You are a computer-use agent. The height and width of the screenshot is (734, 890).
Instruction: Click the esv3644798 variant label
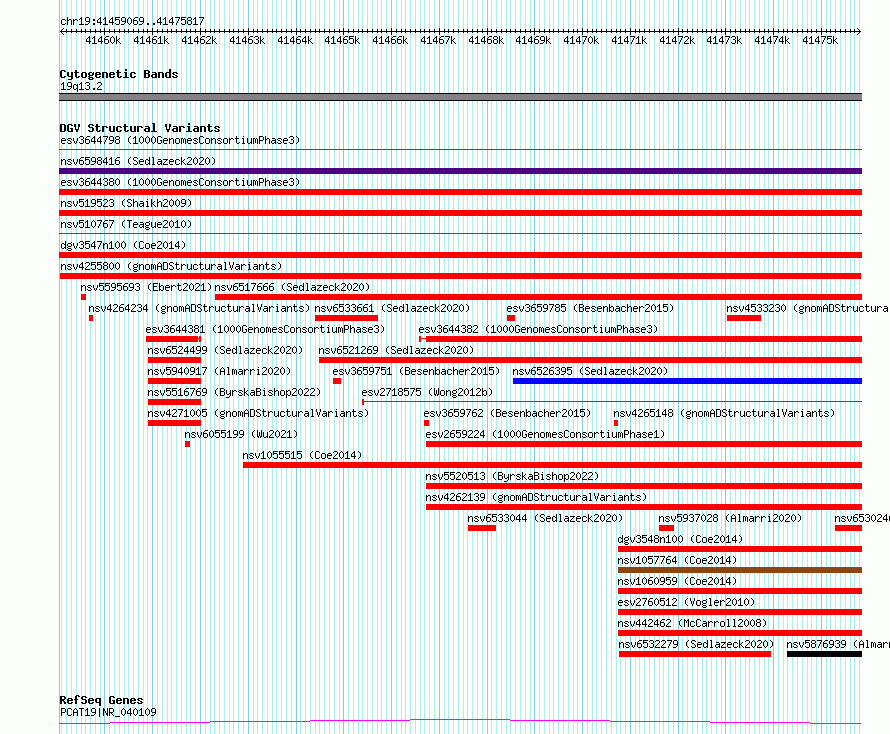coord(180,140)
